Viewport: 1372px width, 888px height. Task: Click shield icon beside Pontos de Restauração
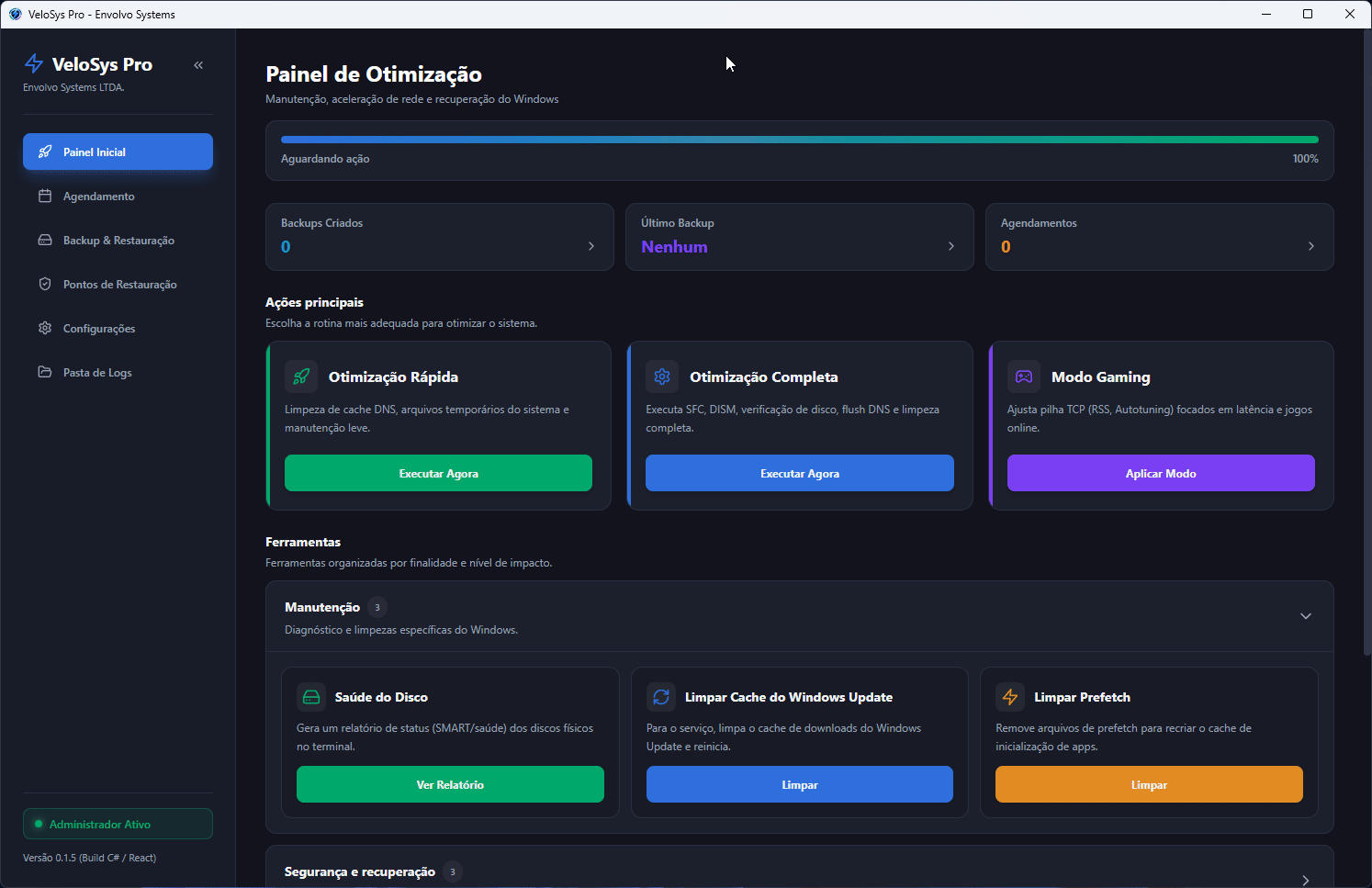coord(45,284)
